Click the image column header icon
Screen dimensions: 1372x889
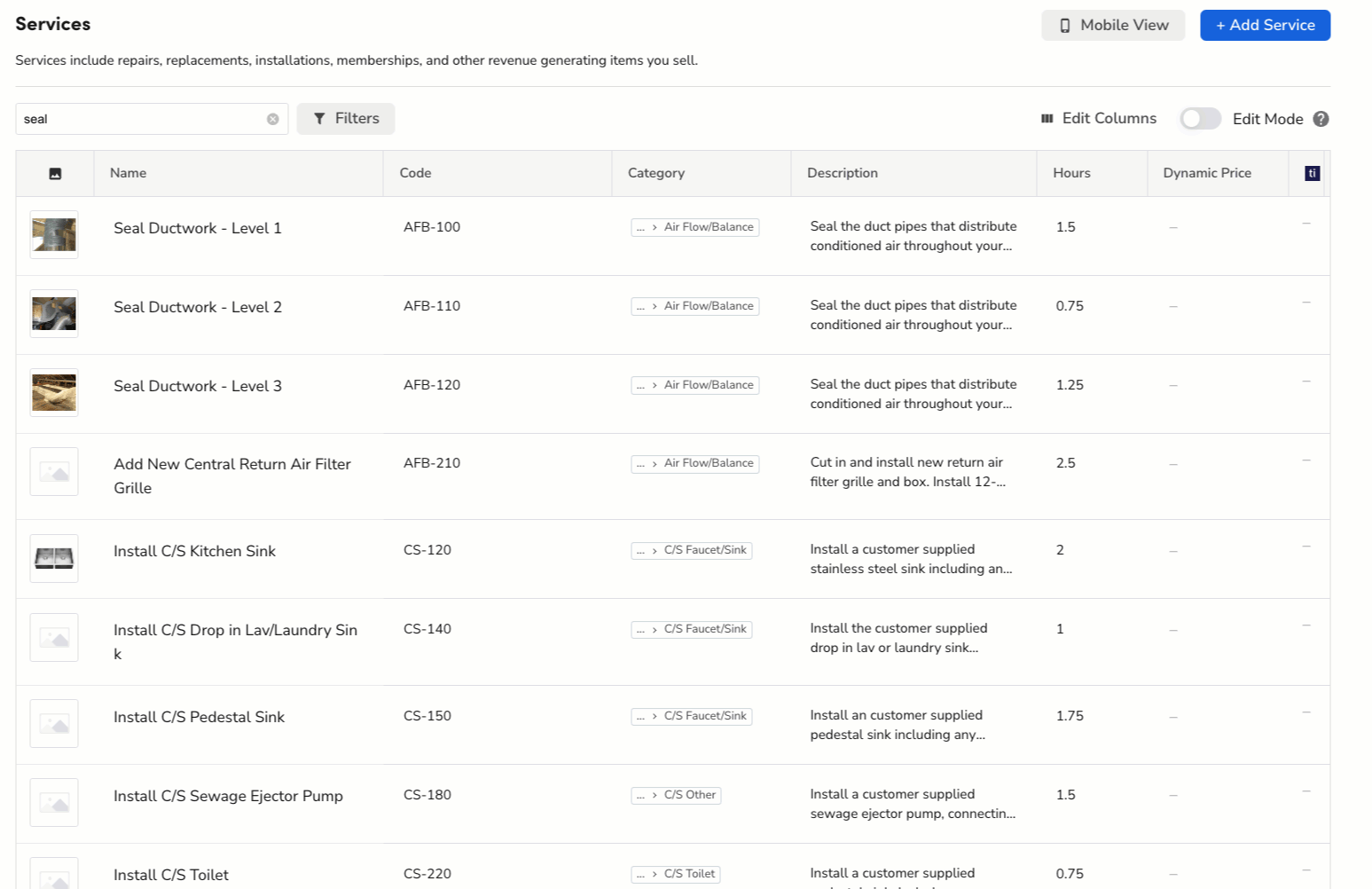(55, 174)
